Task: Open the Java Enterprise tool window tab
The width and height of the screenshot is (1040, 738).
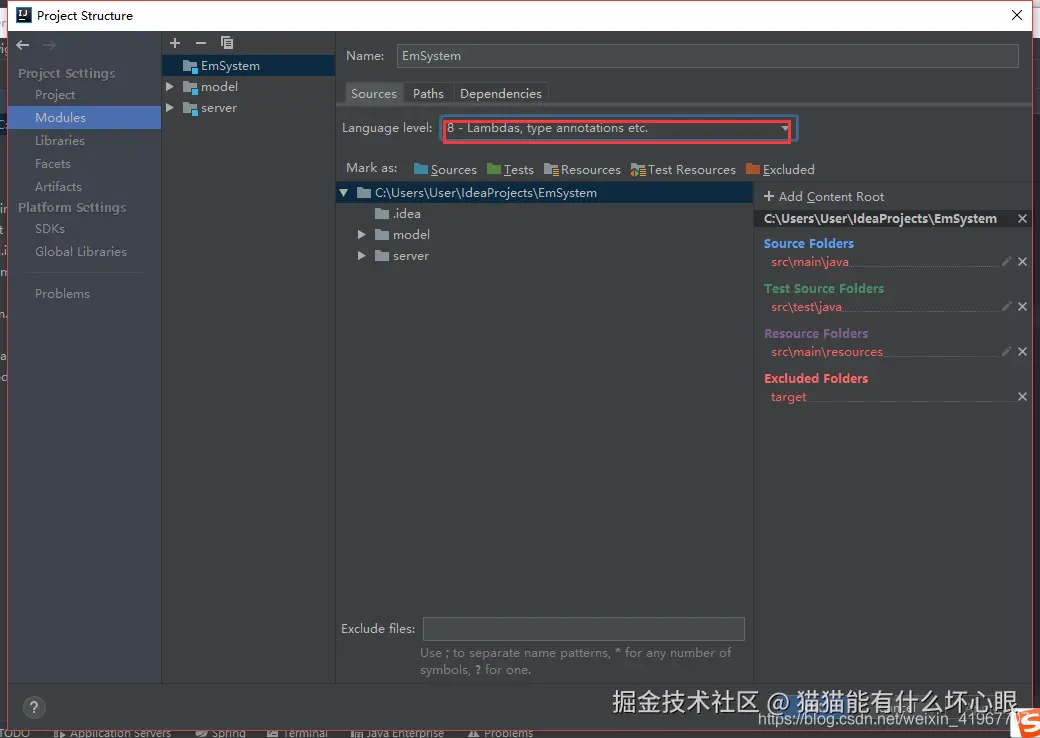Action: 397,733
